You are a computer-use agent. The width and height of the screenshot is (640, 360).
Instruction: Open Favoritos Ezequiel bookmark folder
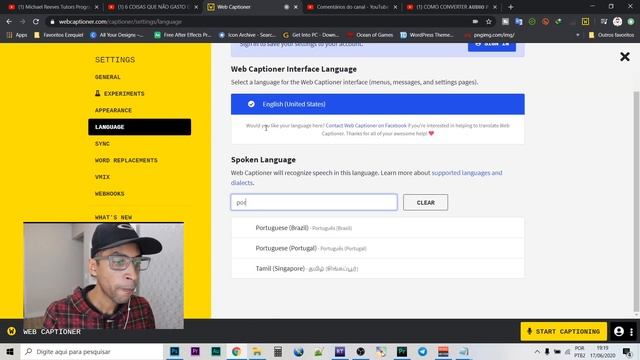pyautogui.click(x=59, y=35)
